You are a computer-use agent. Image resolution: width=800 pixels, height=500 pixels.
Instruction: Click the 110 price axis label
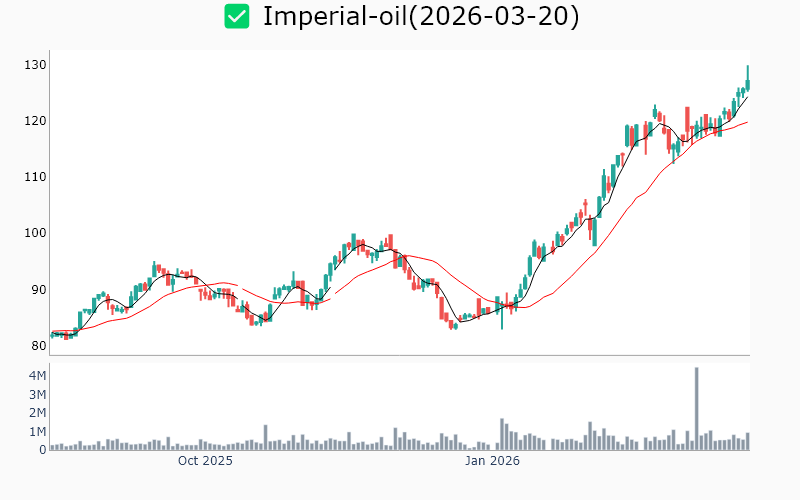point(37,177)
